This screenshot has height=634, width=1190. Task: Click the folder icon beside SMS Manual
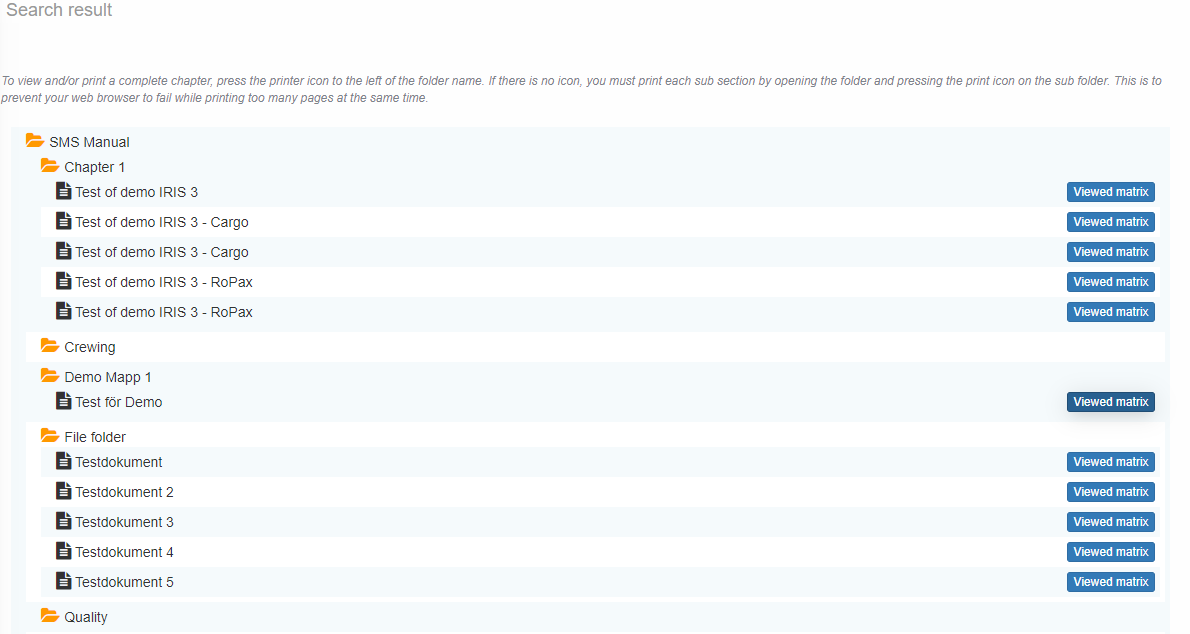(35, 141)
